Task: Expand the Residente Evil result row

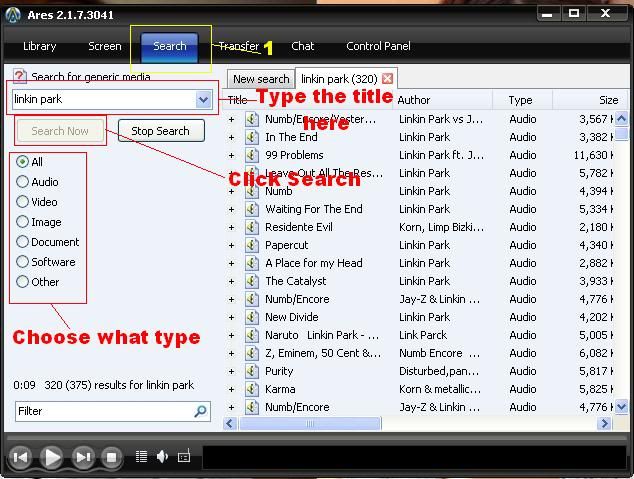Action: [x=231, y=227]
